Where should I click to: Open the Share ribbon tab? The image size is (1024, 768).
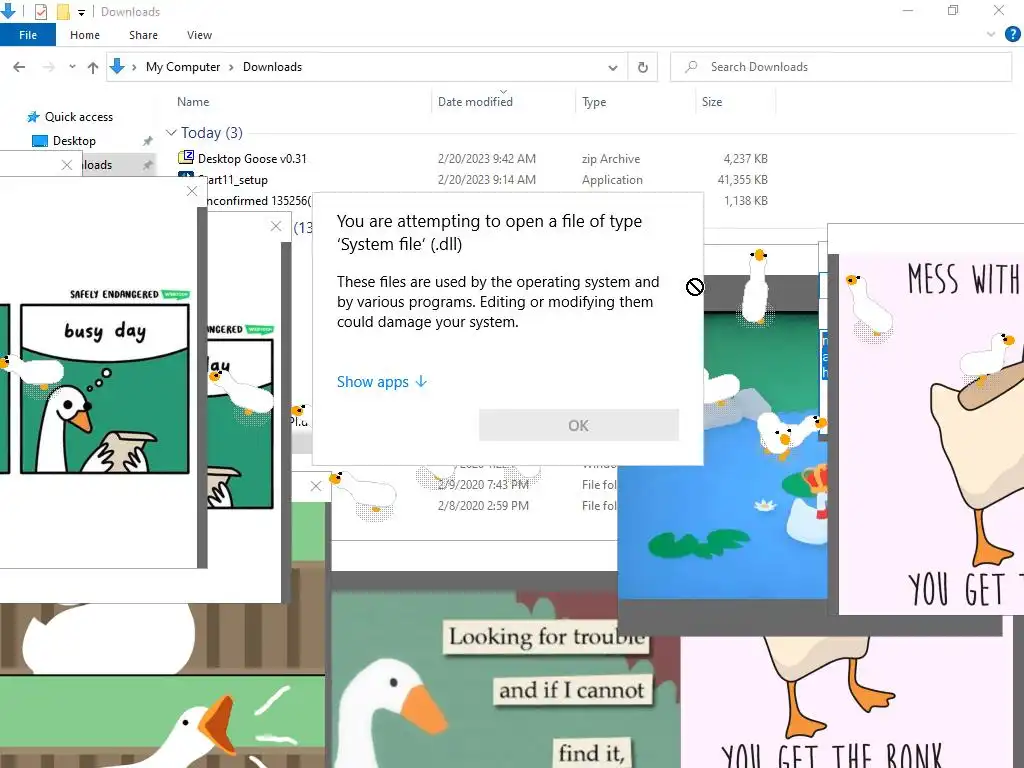pyautogui.click(x=143, y=35)
